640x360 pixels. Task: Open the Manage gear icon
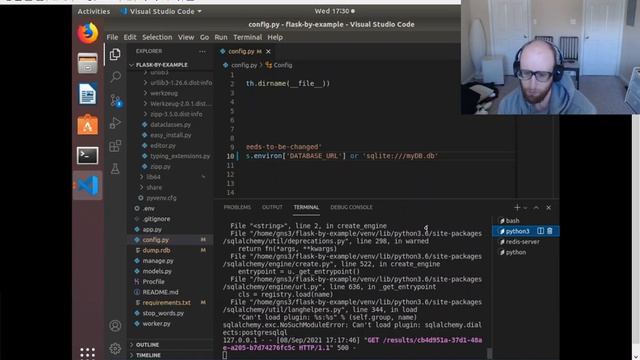point(115,348)
